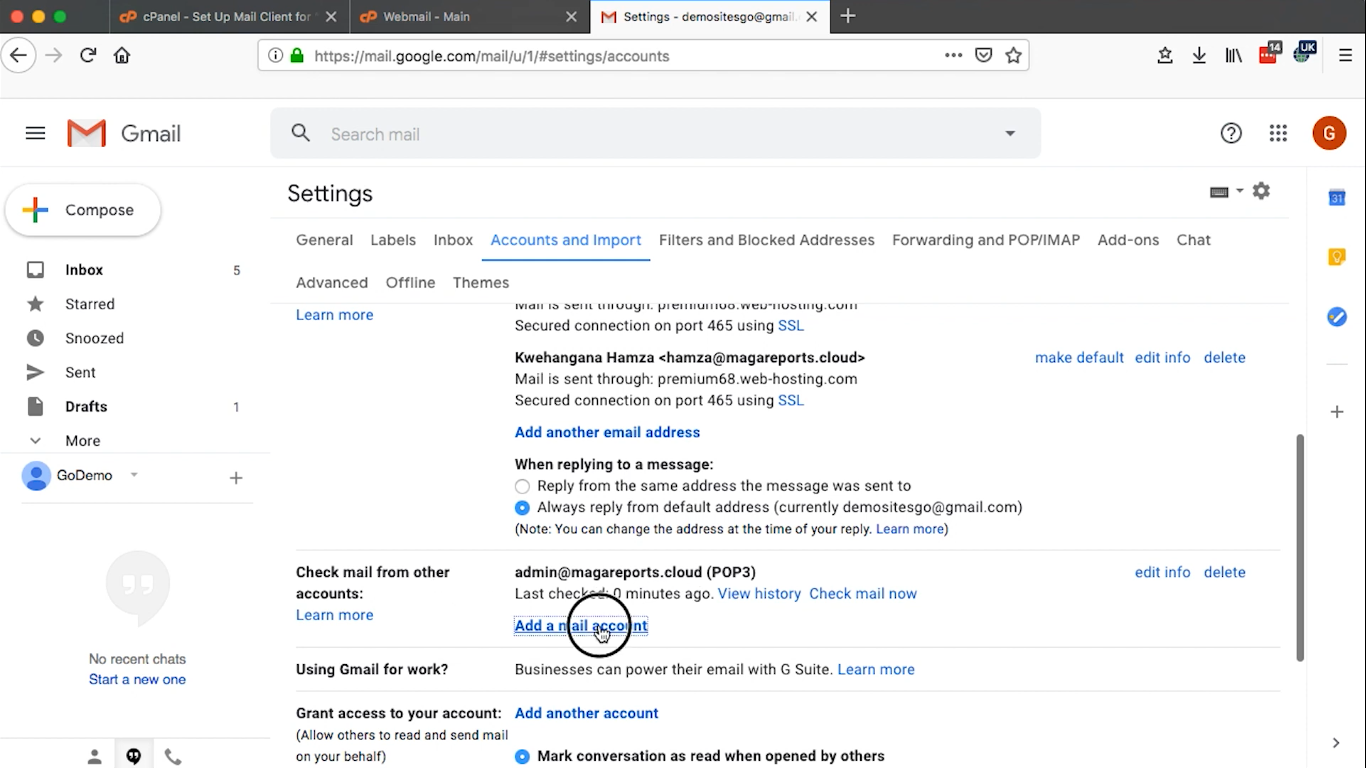Open the Forwarding and POP/IMAP tab

pyautogui.click(x=986, y=240)
